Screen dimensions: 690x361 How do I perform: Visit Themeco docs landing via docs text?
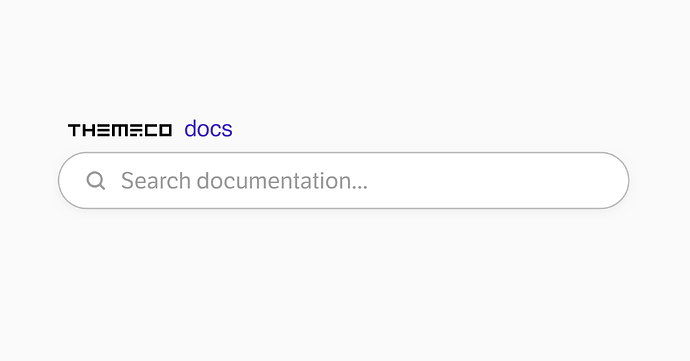pos(208,129)
